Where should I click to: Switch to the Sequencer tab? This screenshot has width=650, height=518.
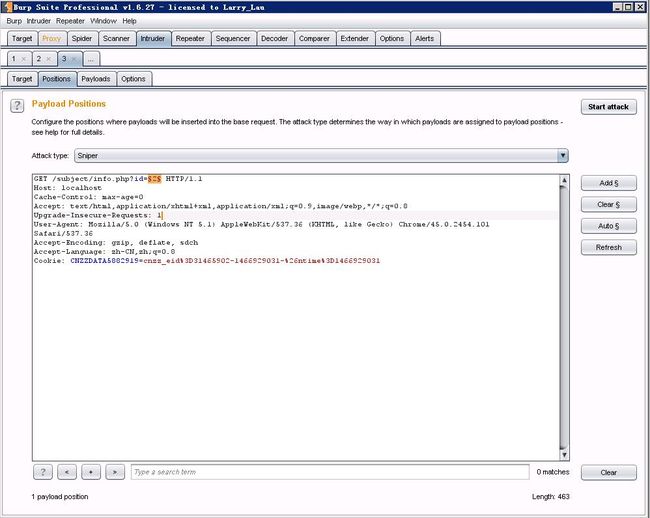pos(233,39)
